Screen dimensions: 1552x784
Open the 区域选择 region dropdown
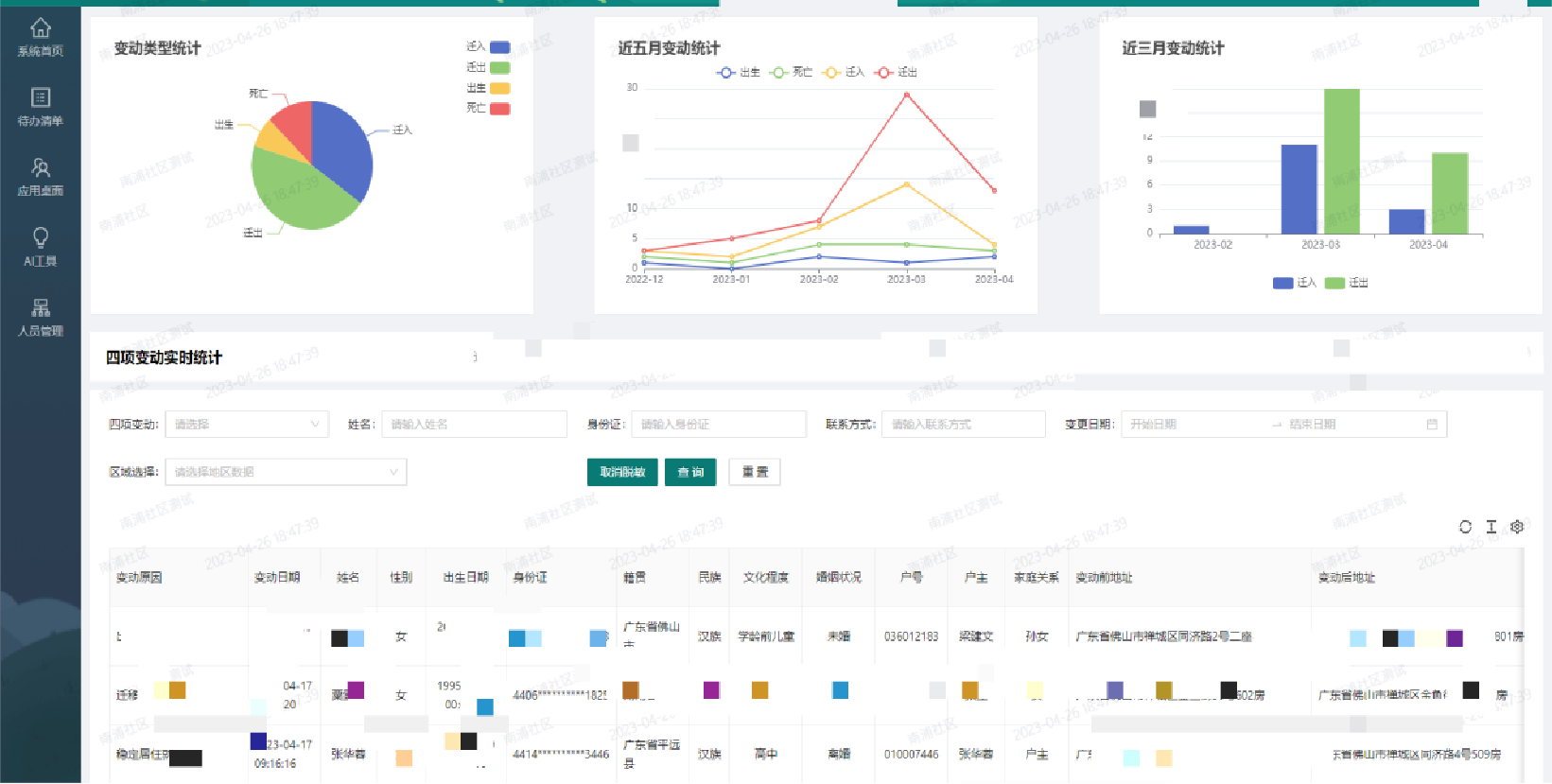pos(286,472)
